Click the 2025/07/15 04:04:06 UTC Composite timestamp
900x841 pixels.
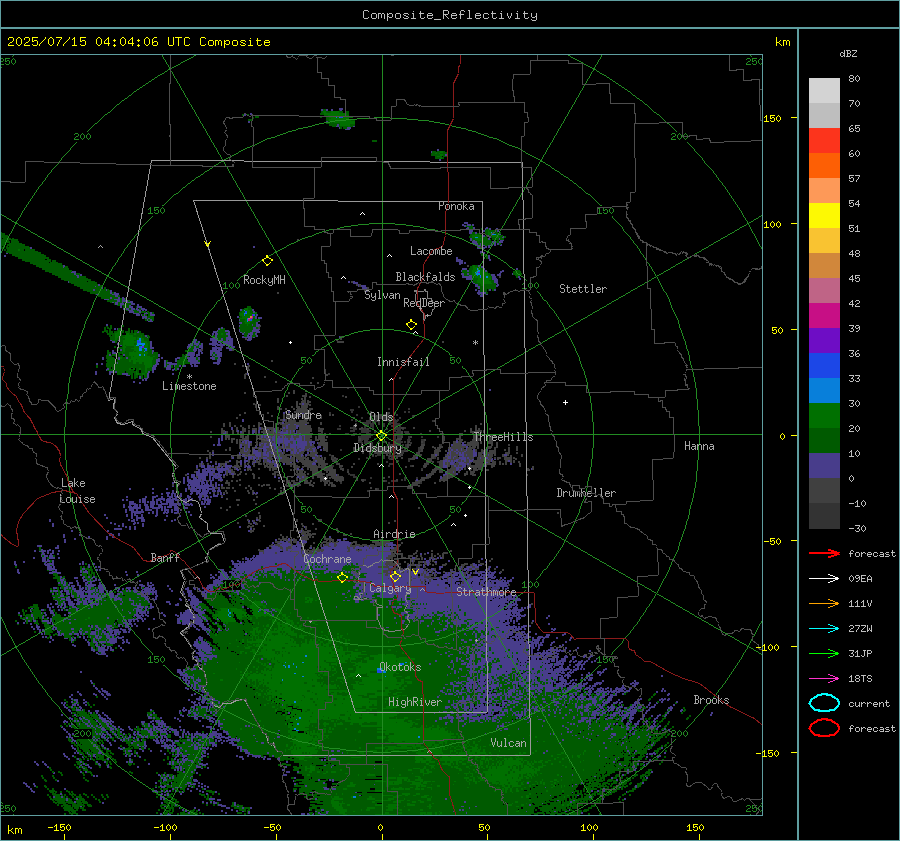(x=138, y=42)
